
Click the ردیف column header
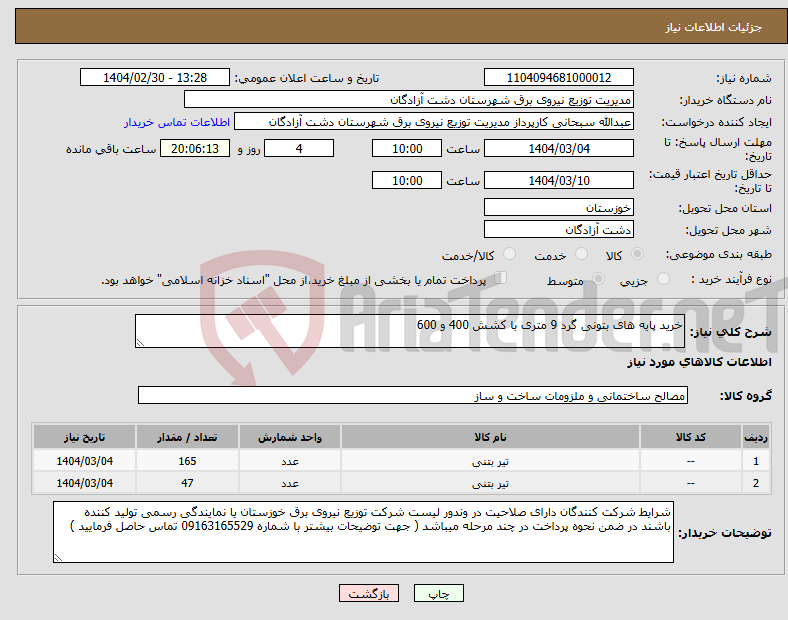pos(756,437)
